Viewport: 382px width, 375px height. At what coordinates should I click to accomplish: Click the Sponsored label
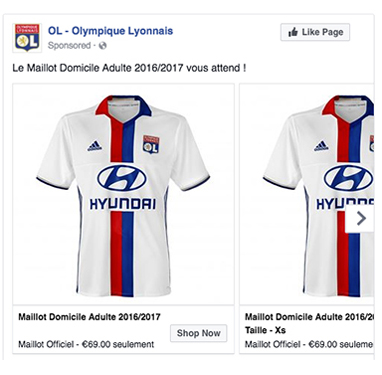tap(69, 46)
